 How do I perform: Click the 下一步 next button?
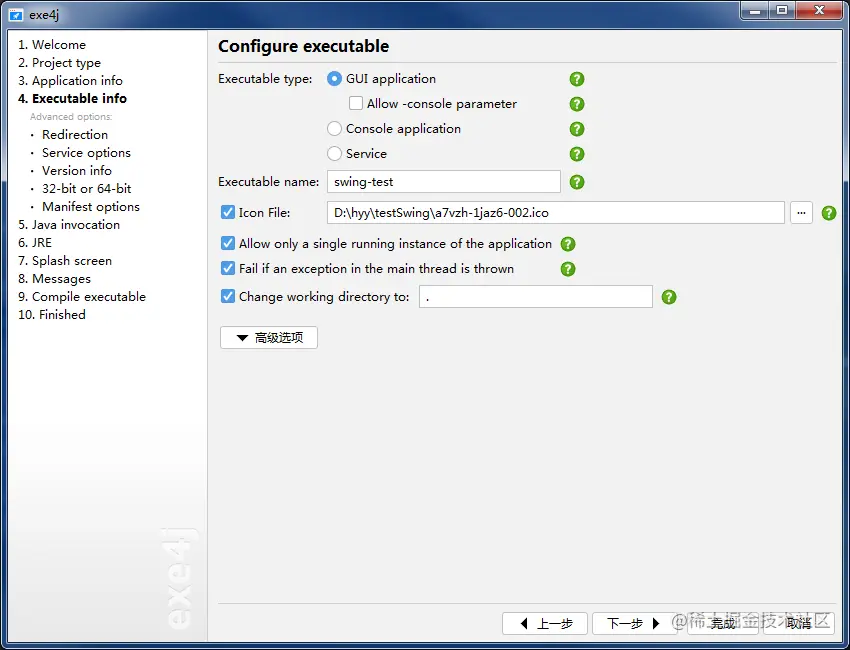[x=634, y=623]
